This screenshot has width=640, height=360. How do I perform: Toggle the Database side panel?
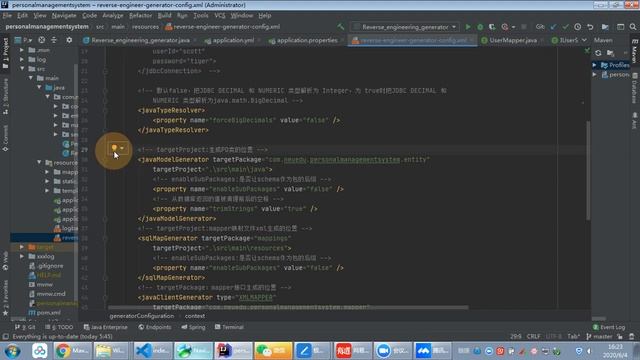click(x=635, y=88)
